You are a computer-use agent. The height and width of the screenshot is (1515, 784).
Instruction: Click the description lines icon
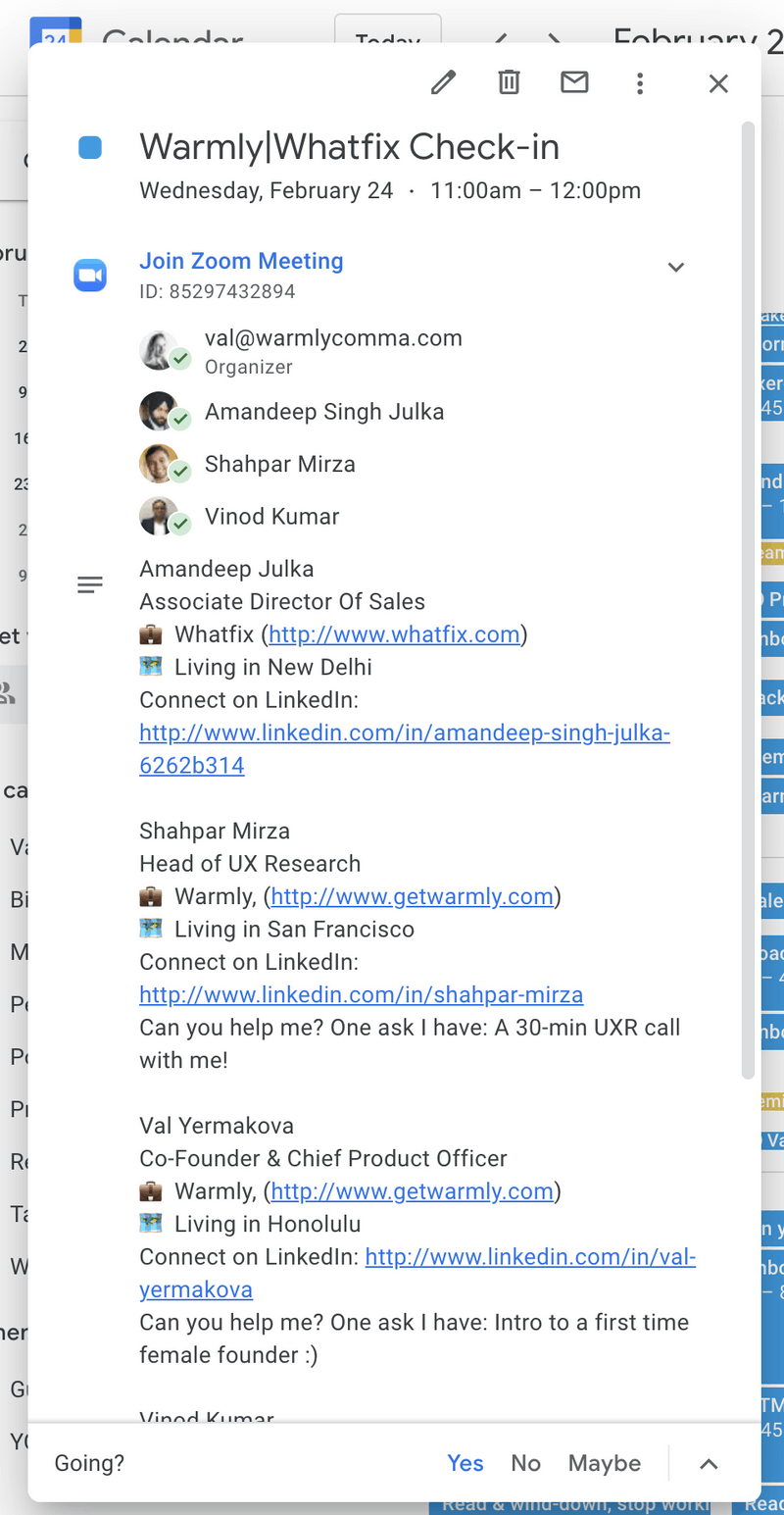[90, 583]
